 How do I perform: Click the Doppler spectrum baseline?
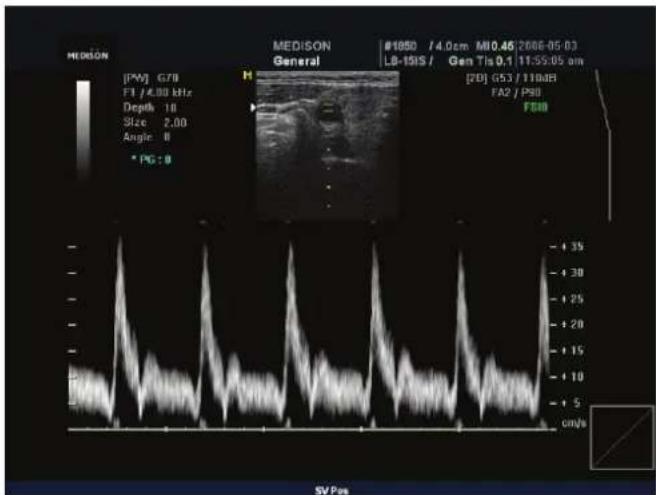pyautogui.click(x=312, y=429)
